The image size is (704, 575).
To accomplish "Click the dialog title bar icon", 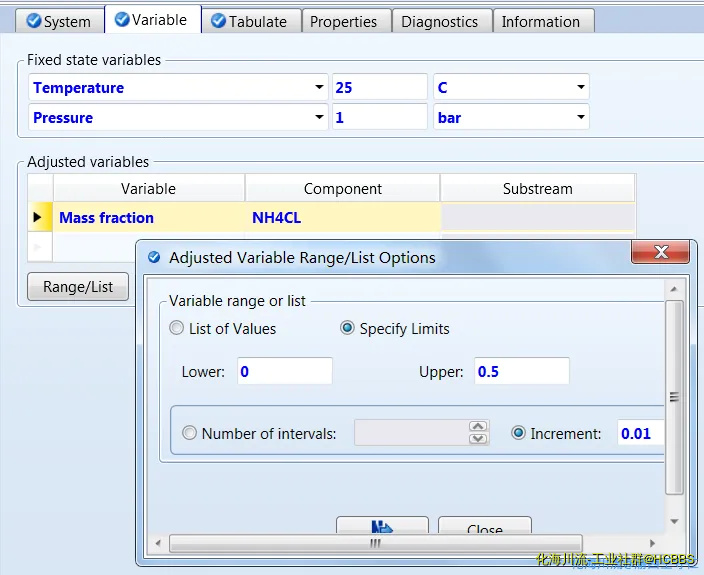I will pos(154,257).
